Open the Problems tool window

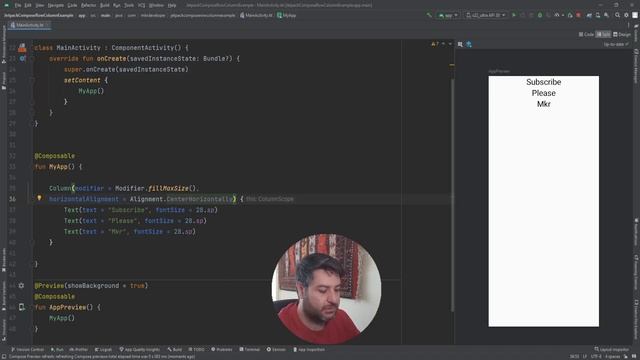click(222, 349)
